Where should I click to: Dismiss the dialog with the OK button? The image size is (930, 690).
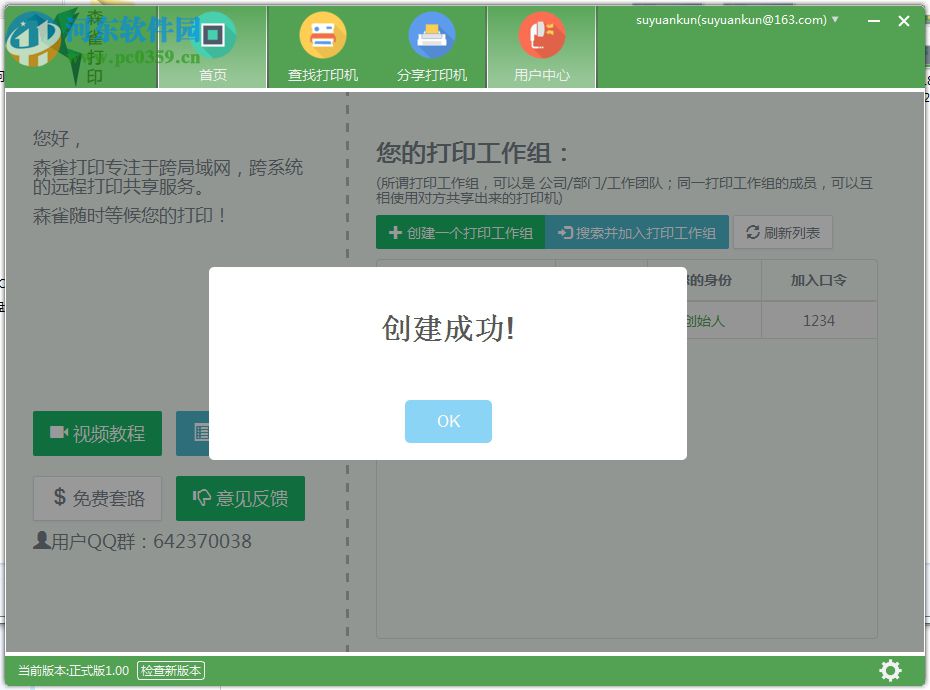tap(448, 421)
